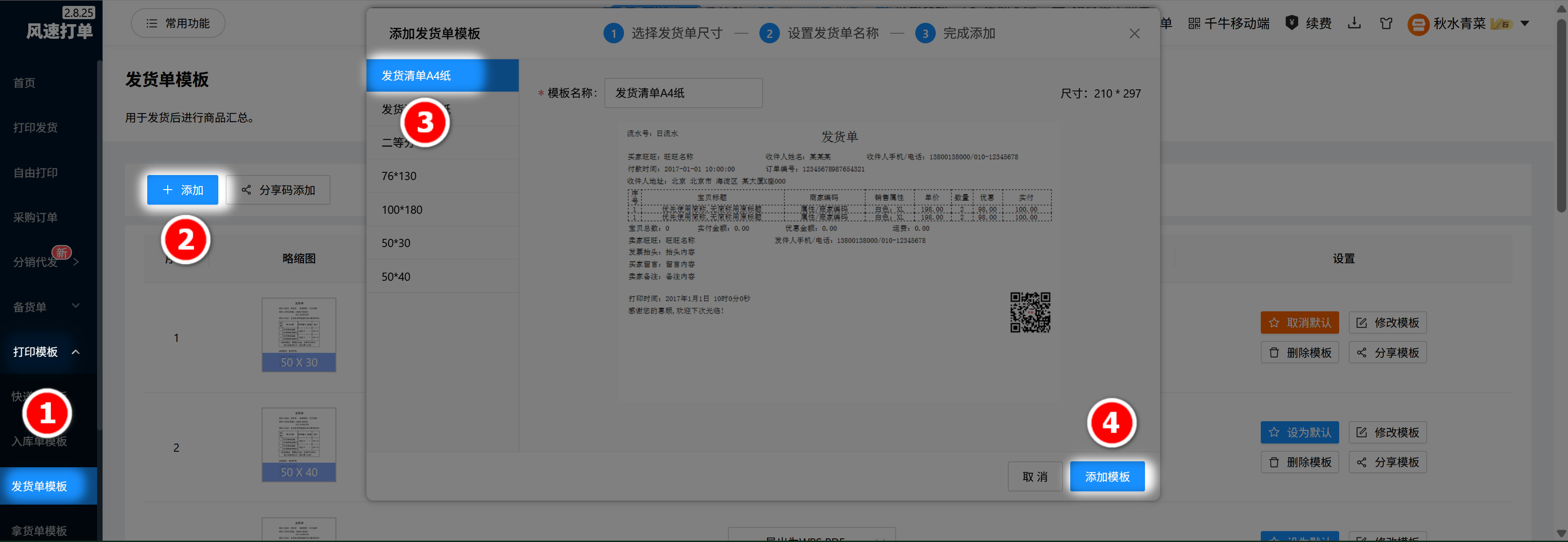
Task: Click 修改模板 for template 2
Action: pyautogui.click(x=1387, y=433)
